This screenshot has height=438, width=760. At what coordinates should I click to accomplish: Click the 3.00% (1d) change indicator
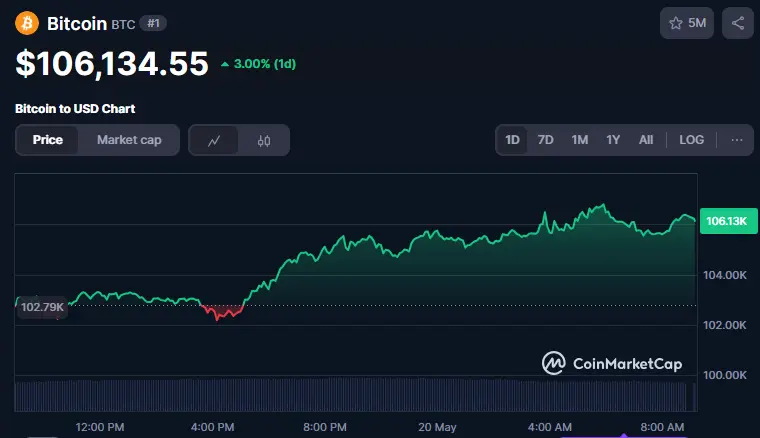[258, 64]
